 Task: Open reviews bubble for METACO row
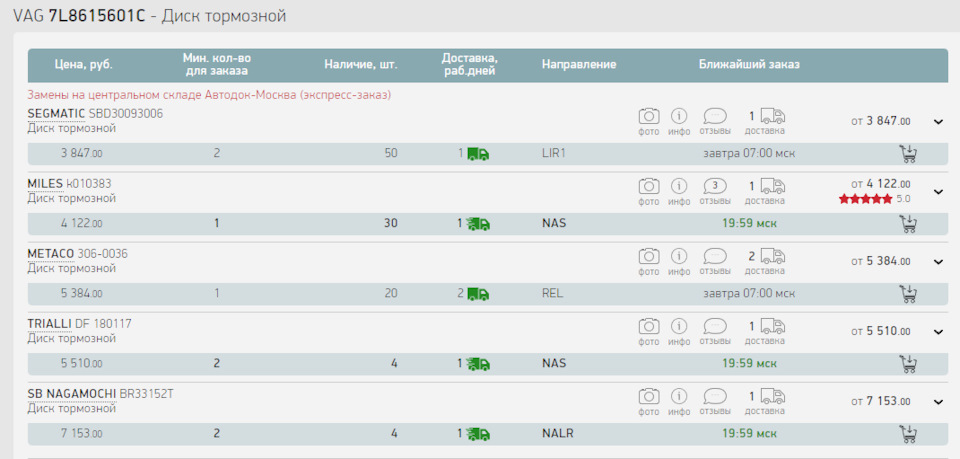point(715,256)
